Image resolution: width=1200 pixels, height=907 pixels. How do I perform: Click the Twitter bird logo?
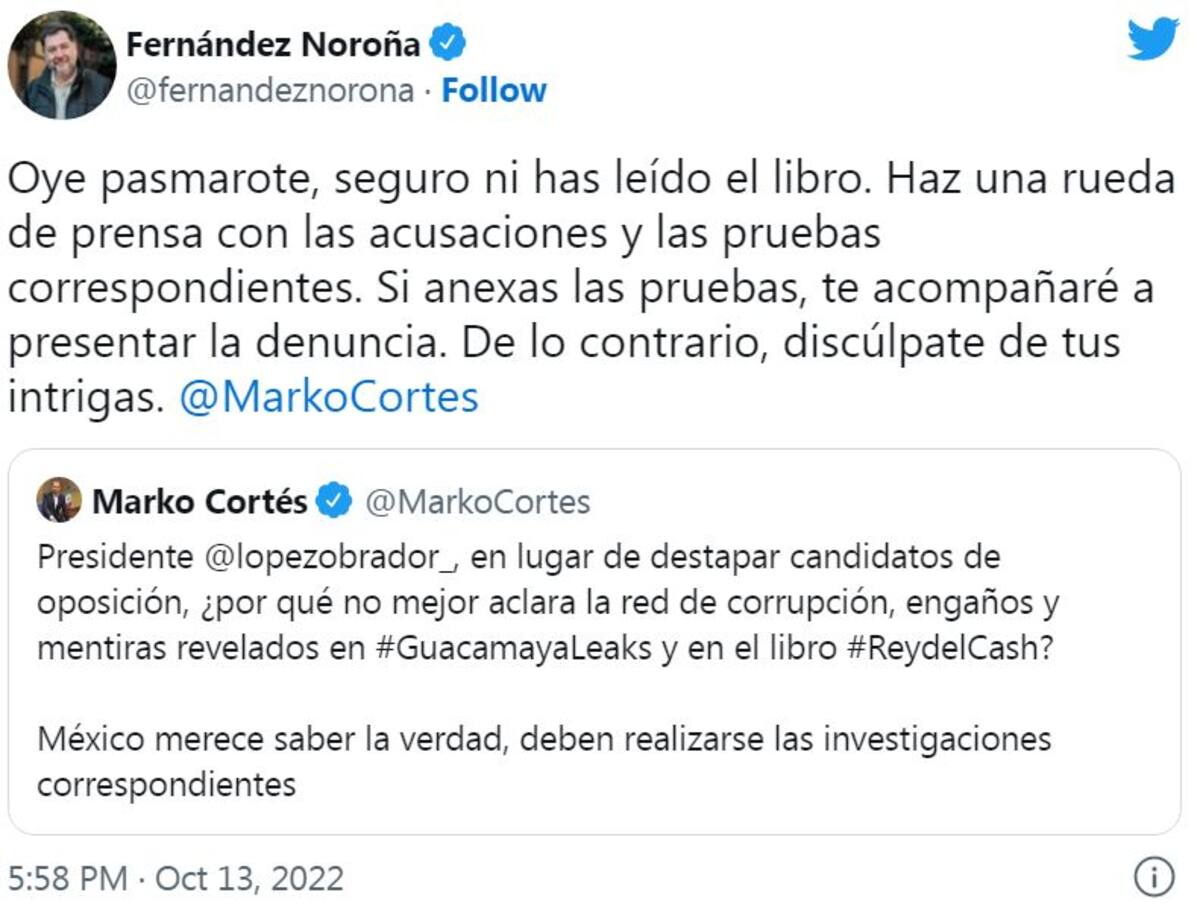(x=1153, y=40)
